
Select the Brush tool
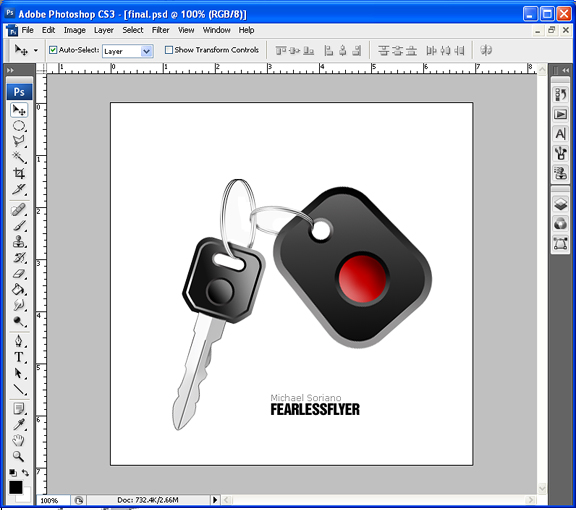pyautogui.click(x=19, y=226)
